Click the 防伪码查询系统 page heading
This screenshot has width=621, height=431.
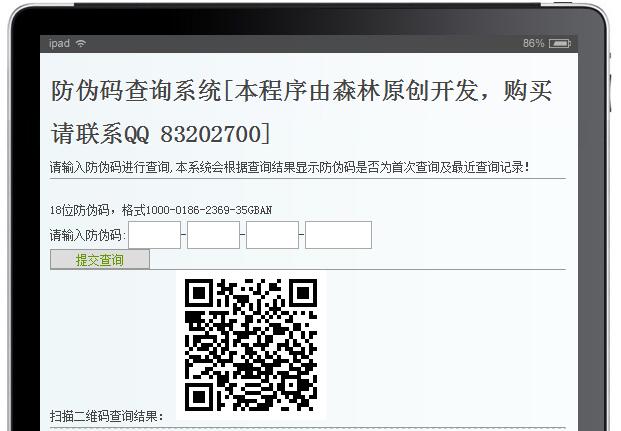[x=136, y=91]
